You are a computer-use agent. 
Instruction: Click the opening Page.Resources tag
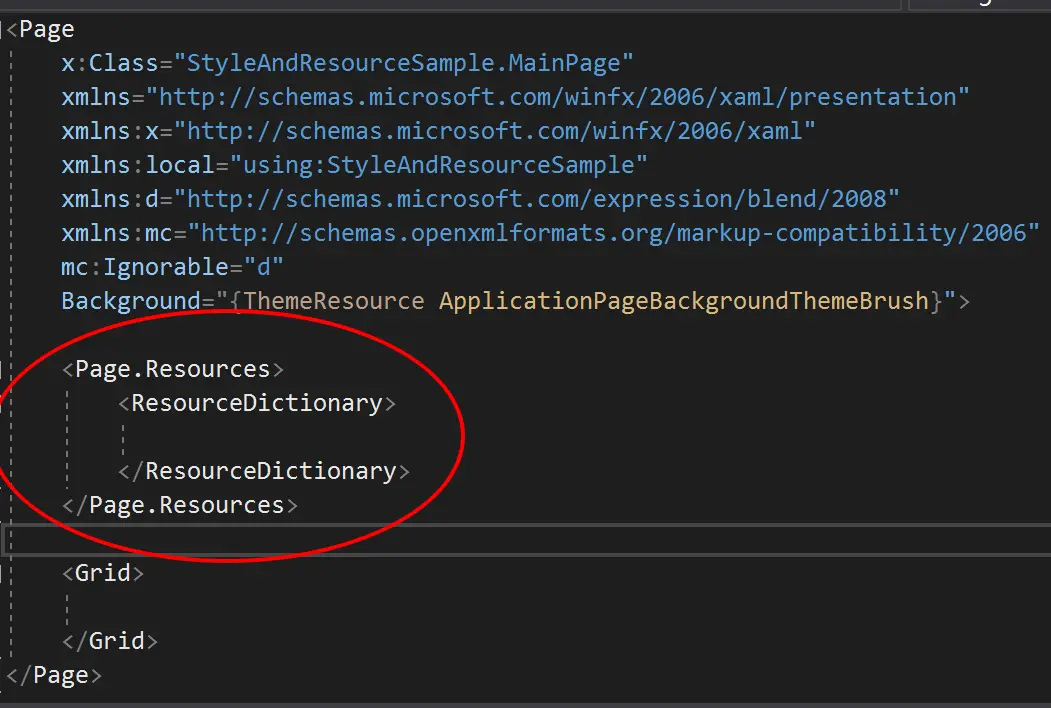point(173,369)
